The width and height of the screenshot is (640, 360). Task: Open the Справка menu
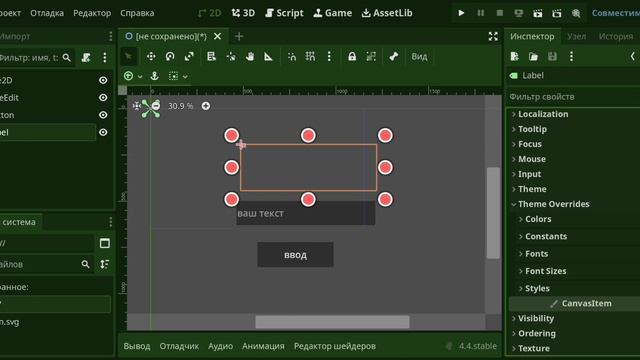[x=137, y=13]
